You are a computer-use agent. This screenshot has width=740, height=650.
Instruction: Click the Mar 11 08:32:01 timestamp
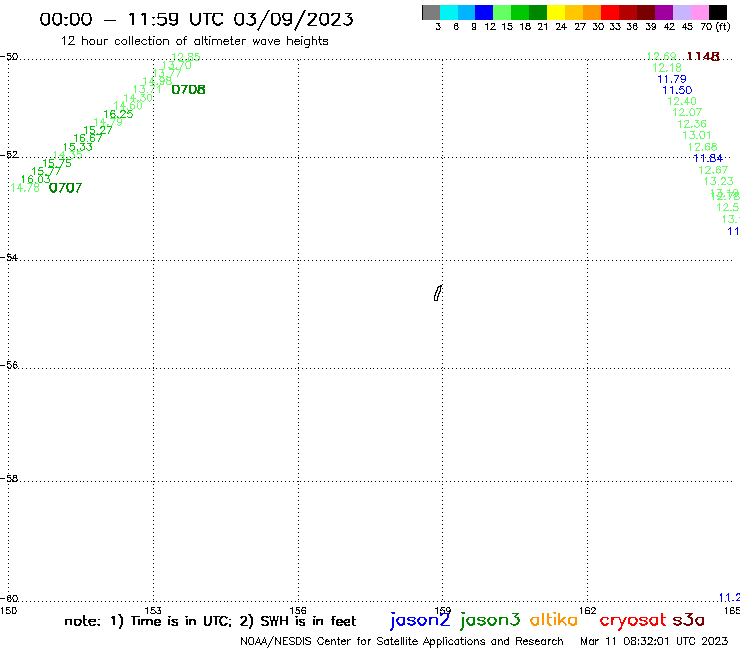click(x=654, y=641)
